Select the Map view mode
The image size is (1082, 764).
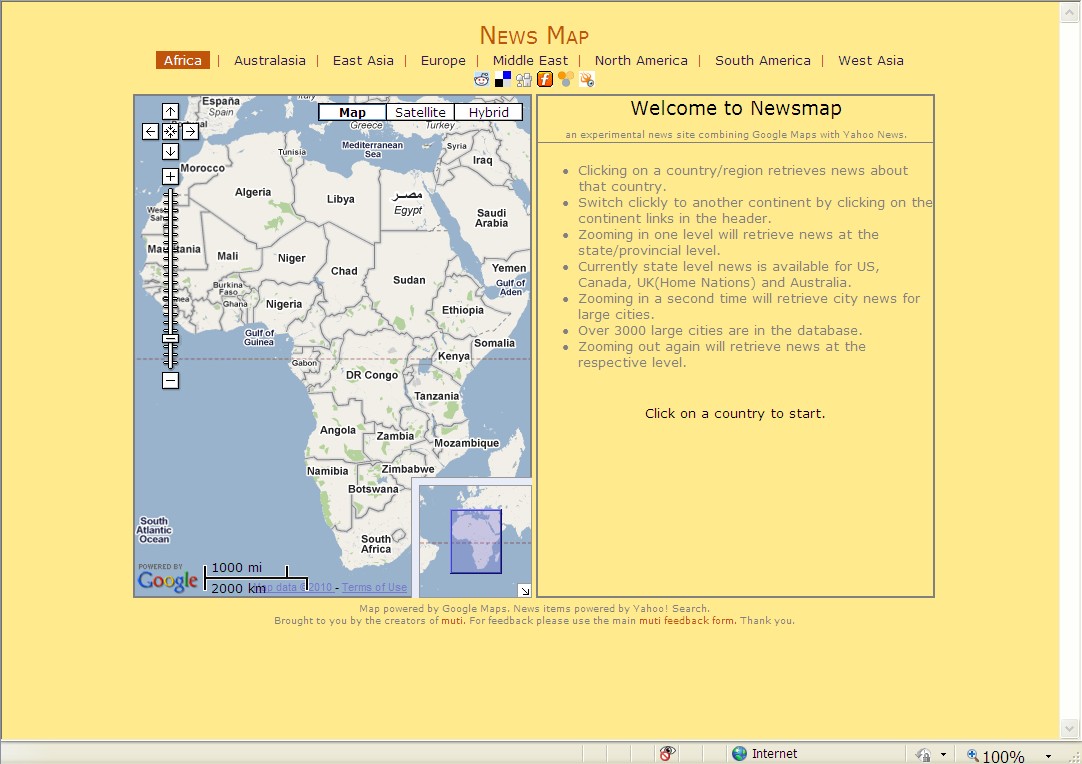click(x=351, y=112)
